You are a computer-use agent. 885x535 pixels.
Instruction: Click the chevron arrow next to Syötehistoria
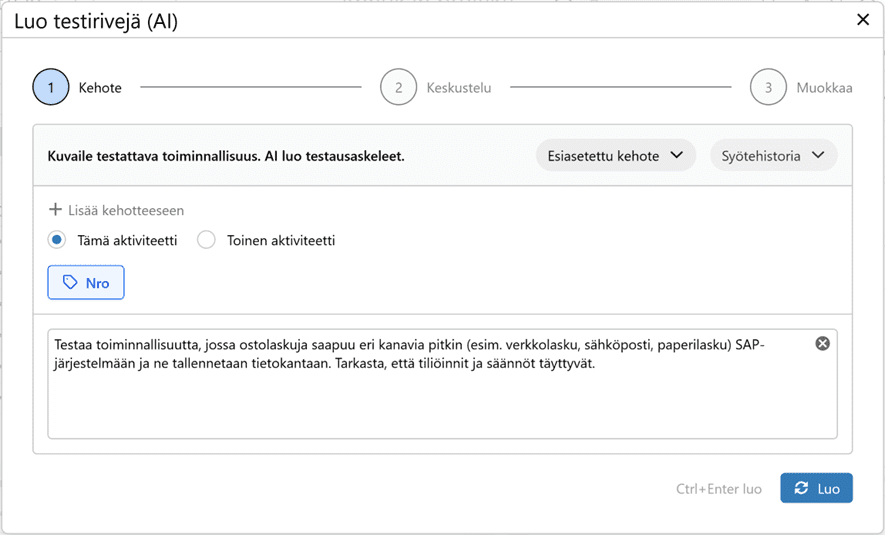click(819, 155)
